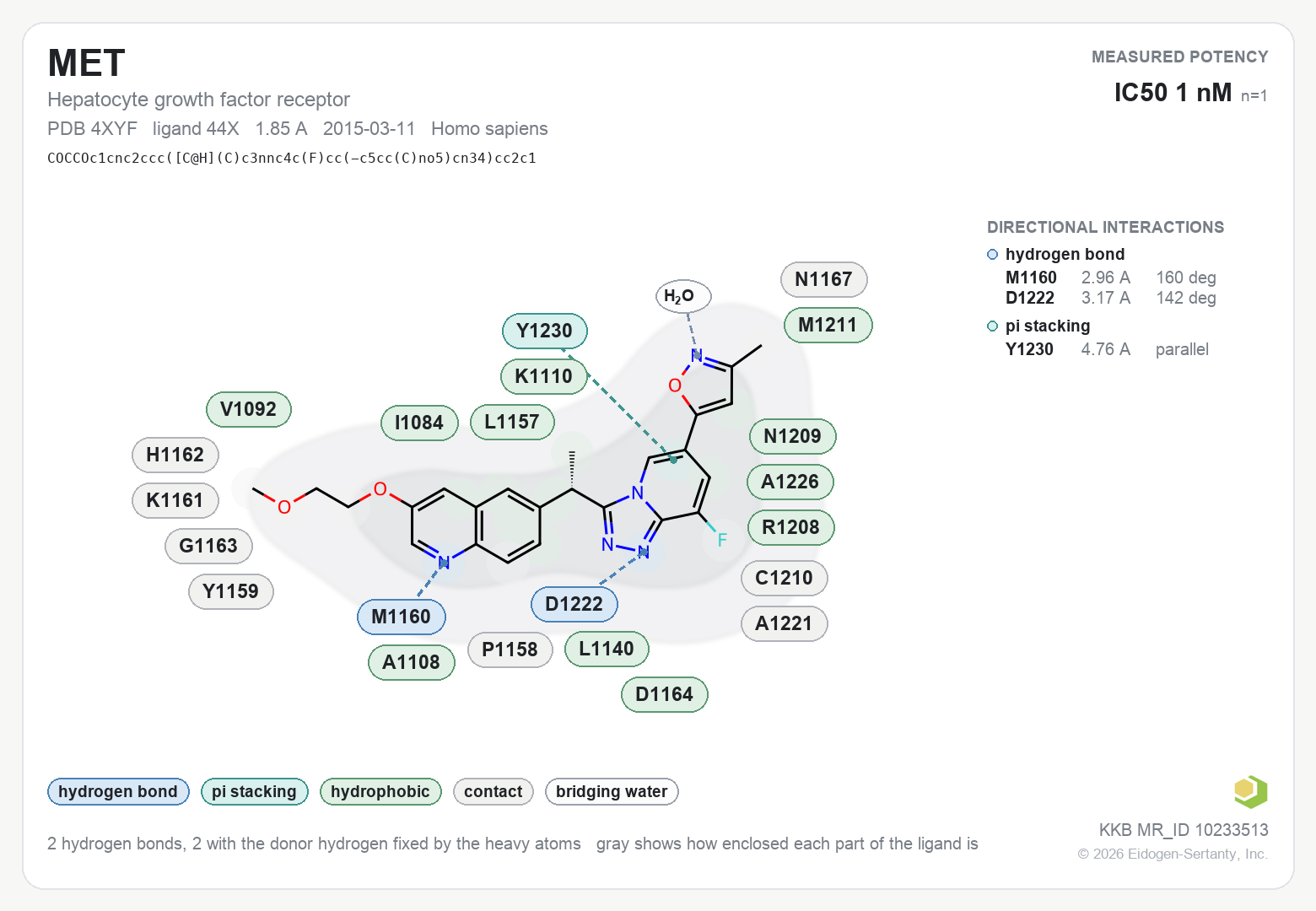Viewport: 1316px width, 911px height.
Task: Click the 'MET' title heading
Action: coord(87,63)
